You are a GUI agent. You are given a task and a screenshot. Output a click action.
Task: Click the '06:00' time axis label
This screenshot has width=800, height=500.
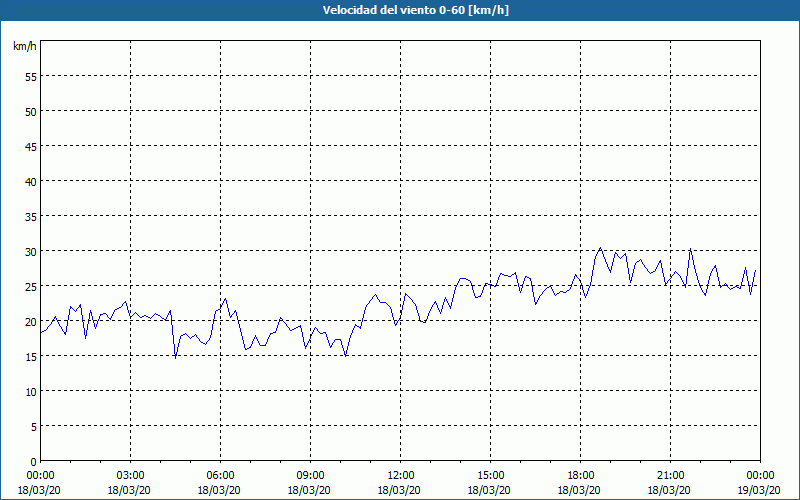220,476
